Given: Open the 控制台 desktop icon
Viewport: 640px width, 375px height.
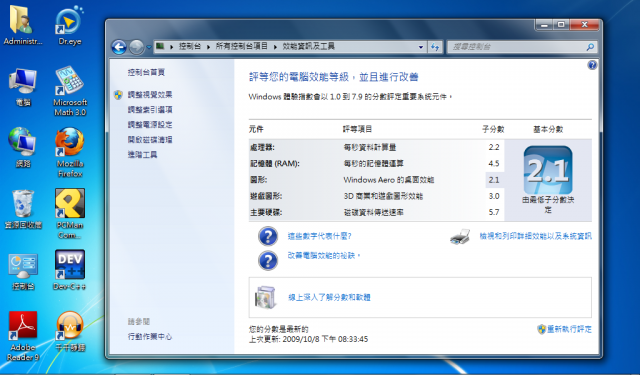Looking at the screenshot, I should 22,271.
